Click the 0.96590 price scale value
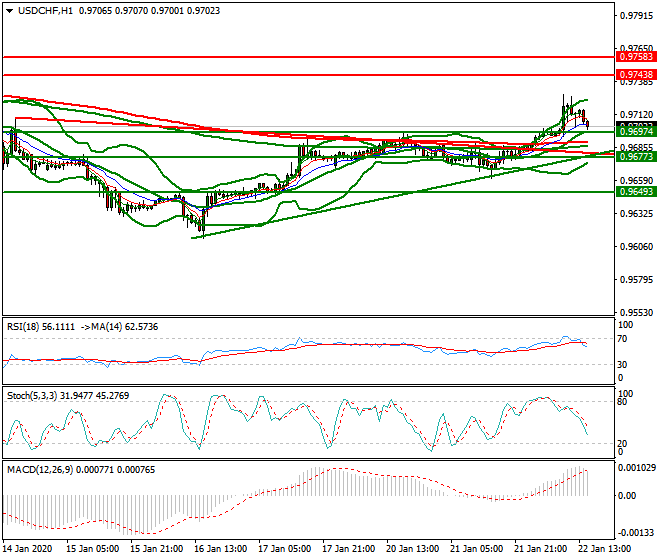The image size is (660, 560). [x=636, y=181]
